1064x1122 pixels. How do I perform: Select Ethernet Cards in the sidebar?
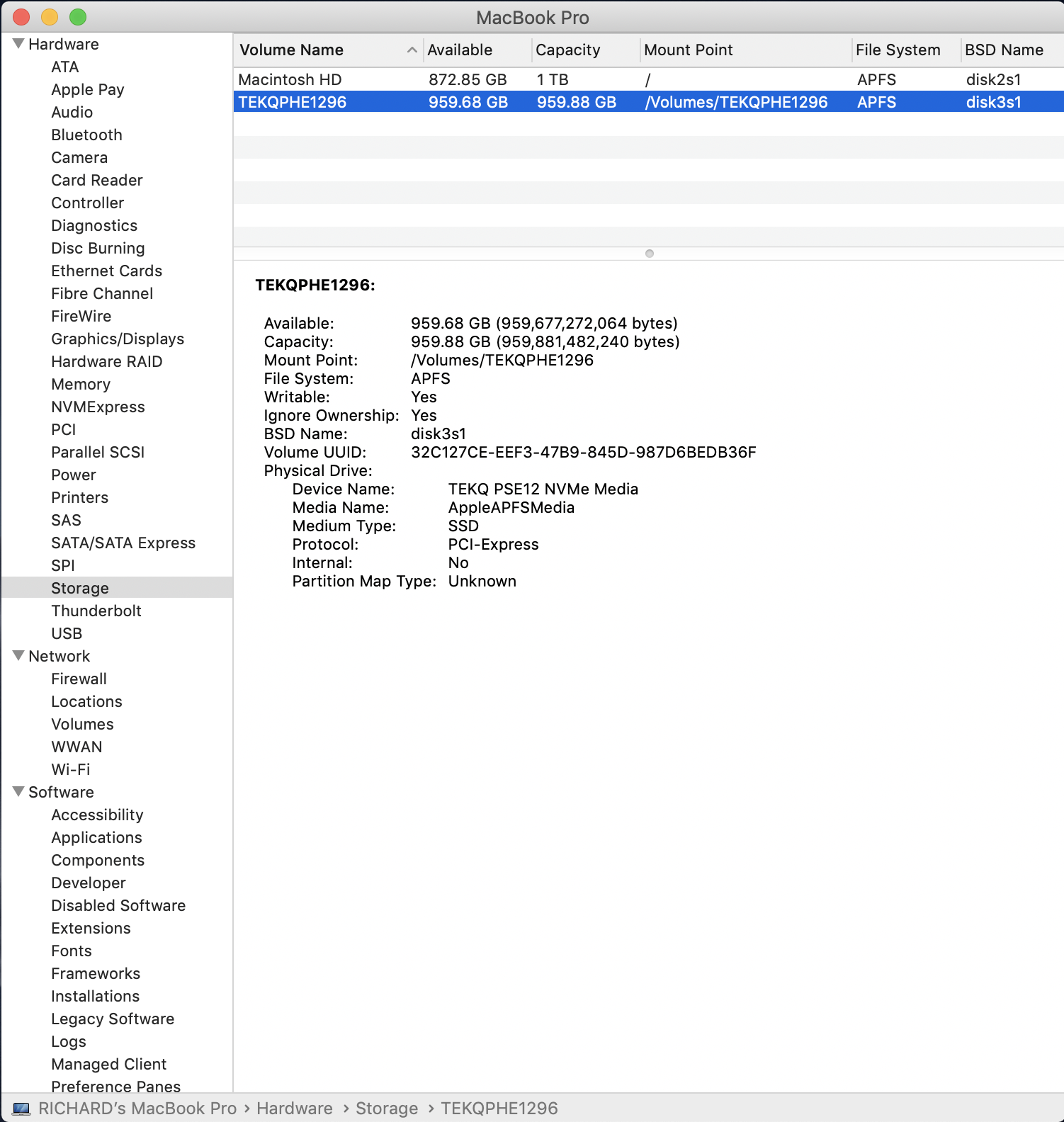point(106,271)
